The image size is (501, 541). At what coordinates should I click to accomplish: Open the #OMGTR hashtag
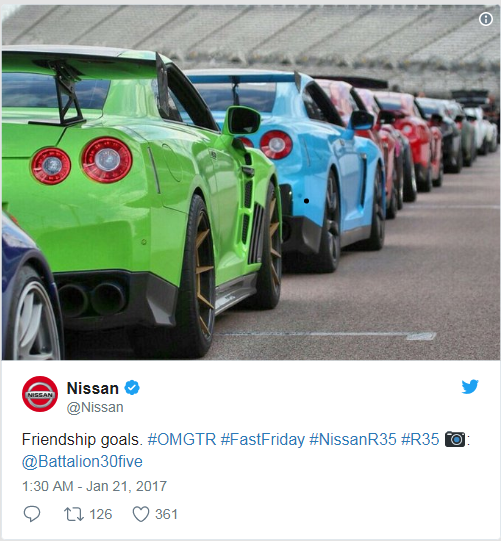click(182, 440)
